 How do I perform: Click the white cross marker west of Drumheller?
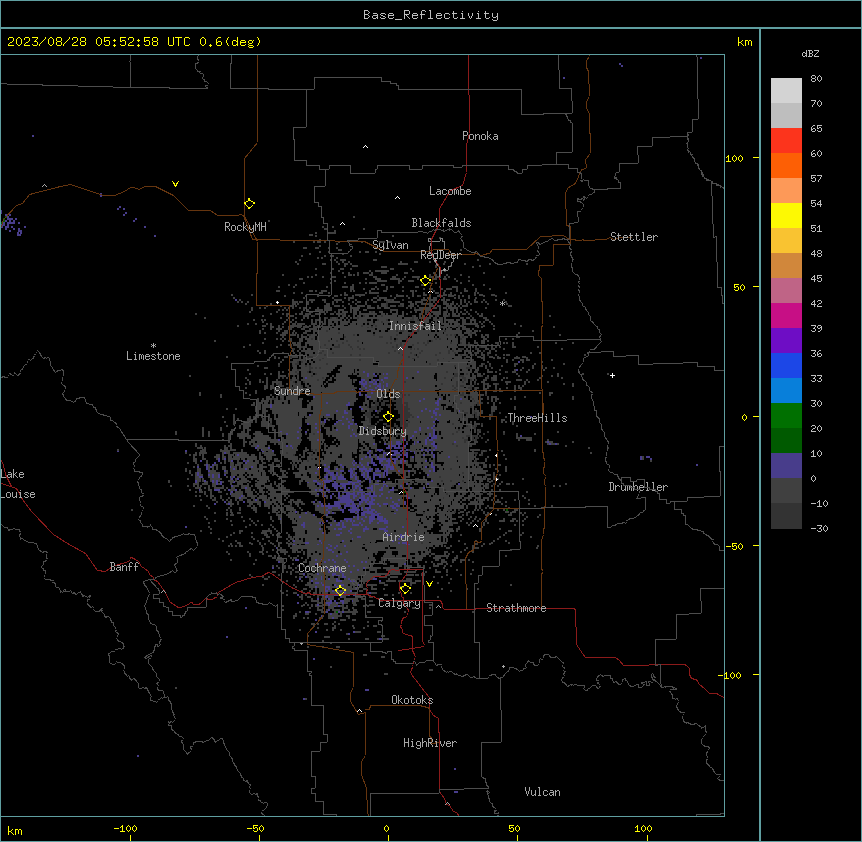(x=612, y=375)
